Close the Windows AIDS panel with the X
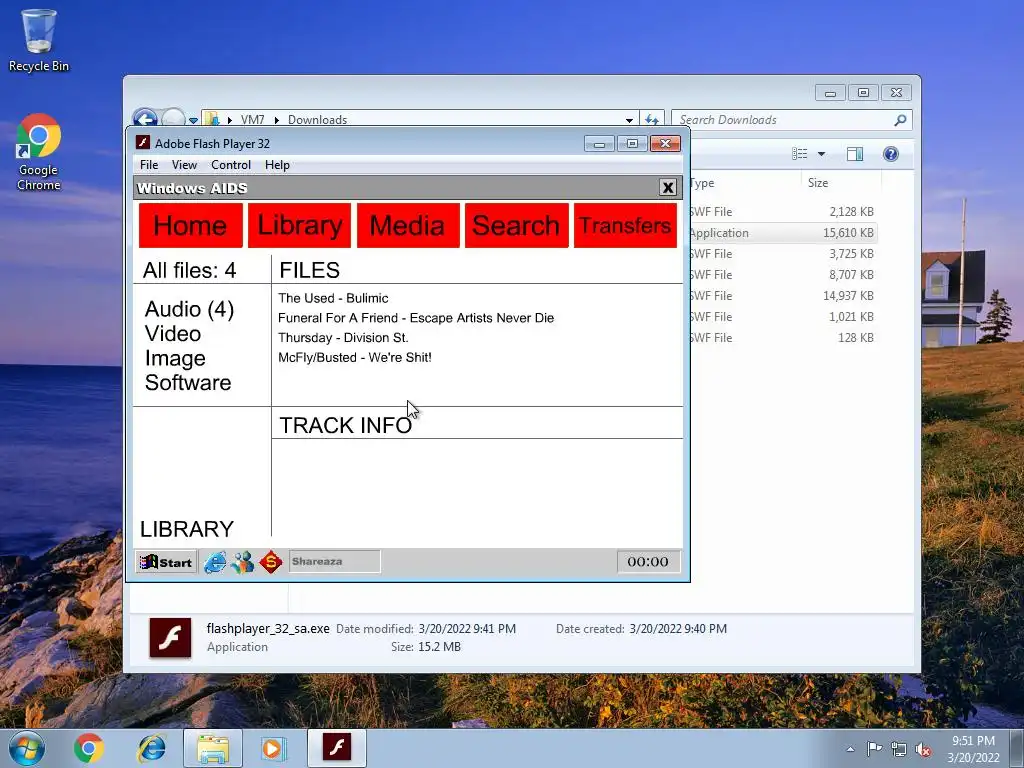Image resolution: width=1024 pixels, height=768 pixels. pos(667,187)
